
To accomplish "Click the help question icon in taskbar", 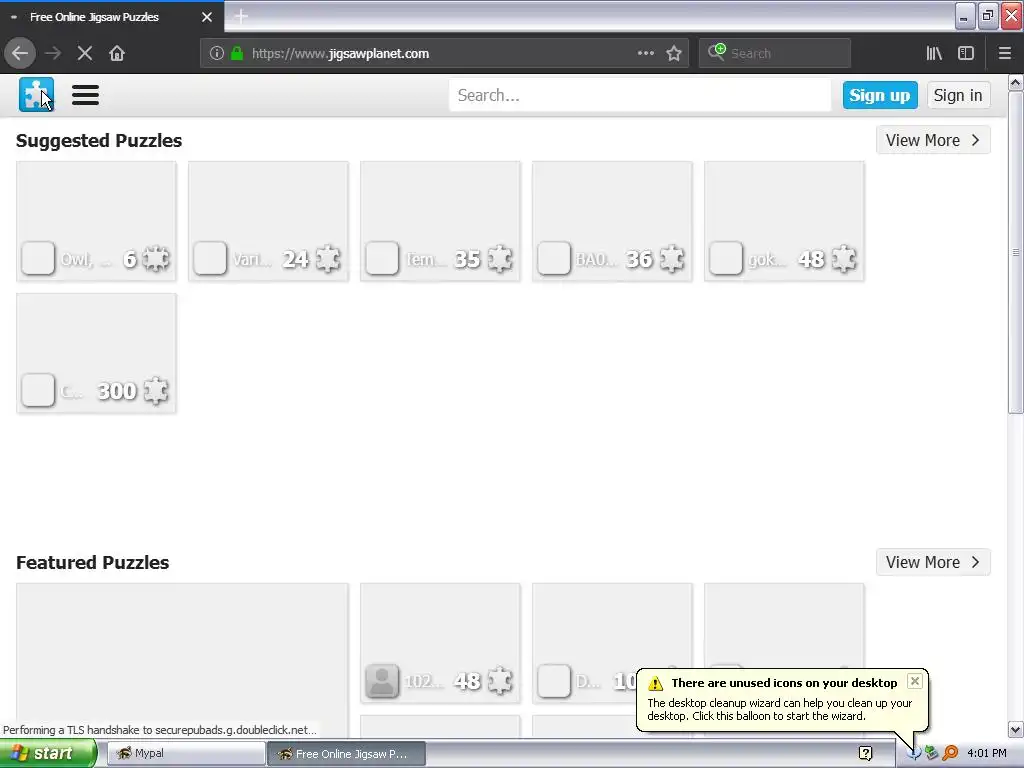I will click(x=865, y=754).
